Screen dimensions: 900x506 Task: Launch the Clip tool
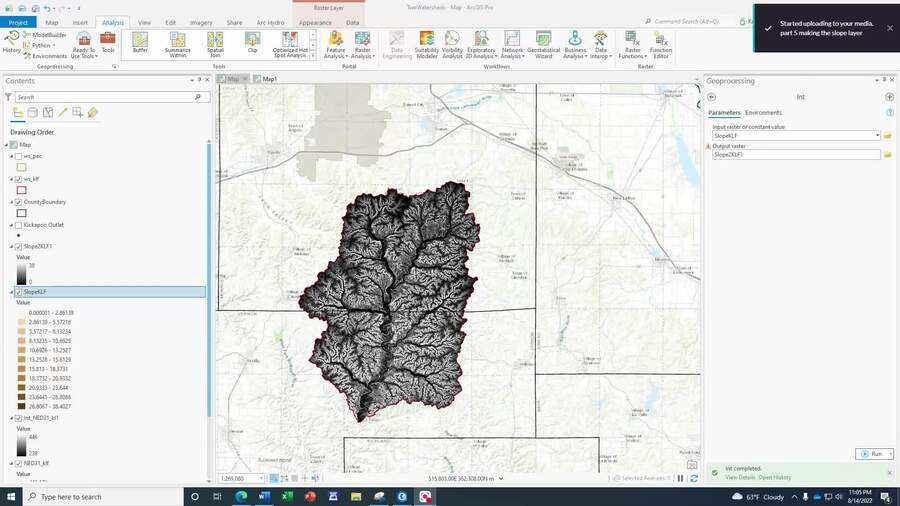pos(252,43)
